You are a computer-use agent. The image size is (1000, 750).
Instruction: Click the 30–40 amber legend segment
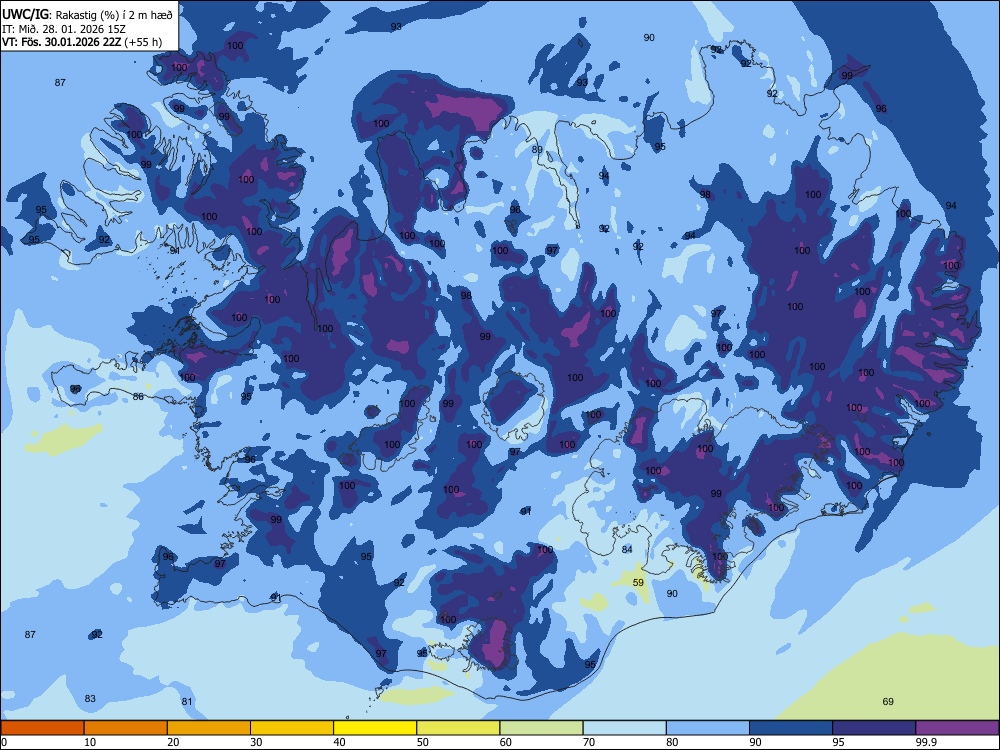(292, 728)
